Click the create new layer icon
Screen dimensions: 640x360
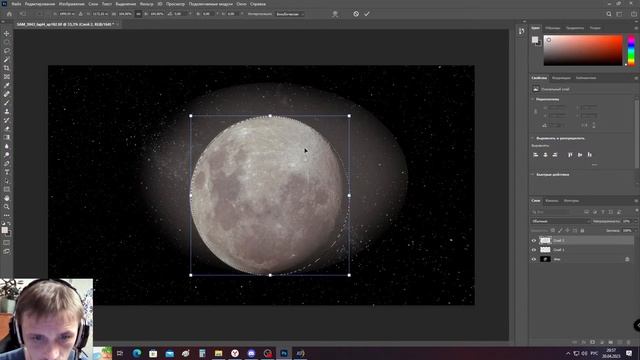coord(620,342)
